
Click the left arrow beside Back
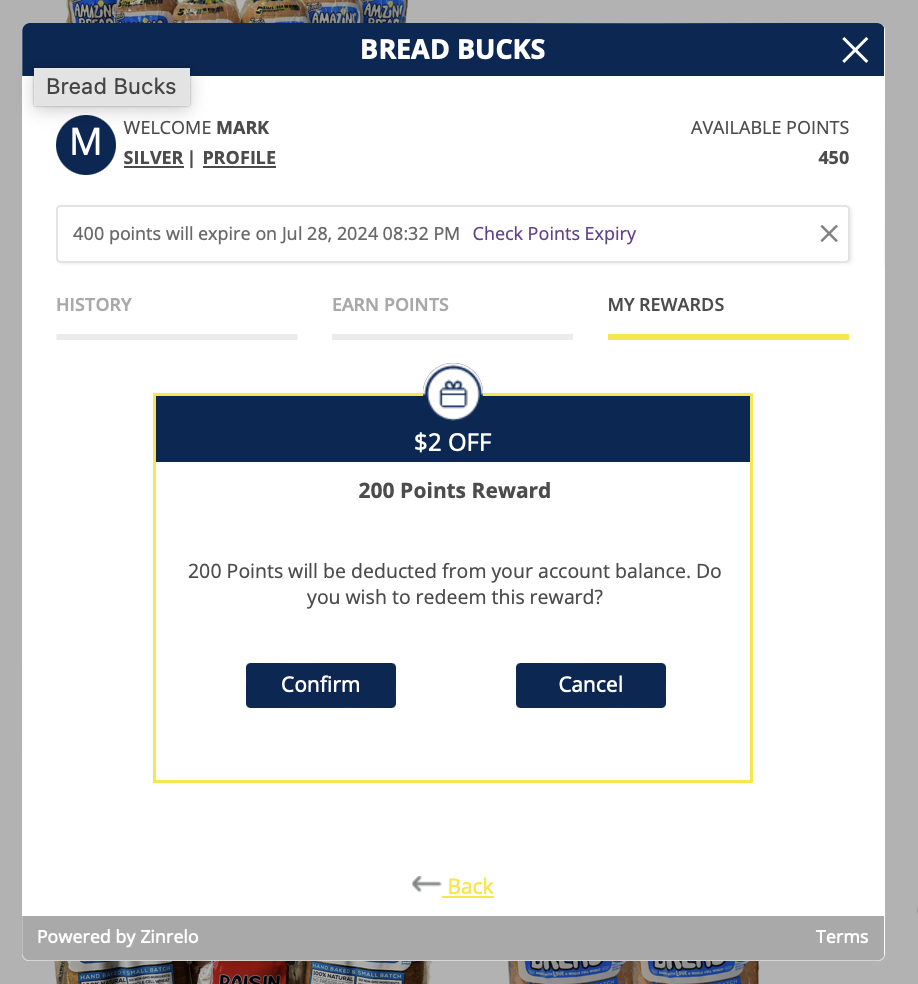(426, 884)
